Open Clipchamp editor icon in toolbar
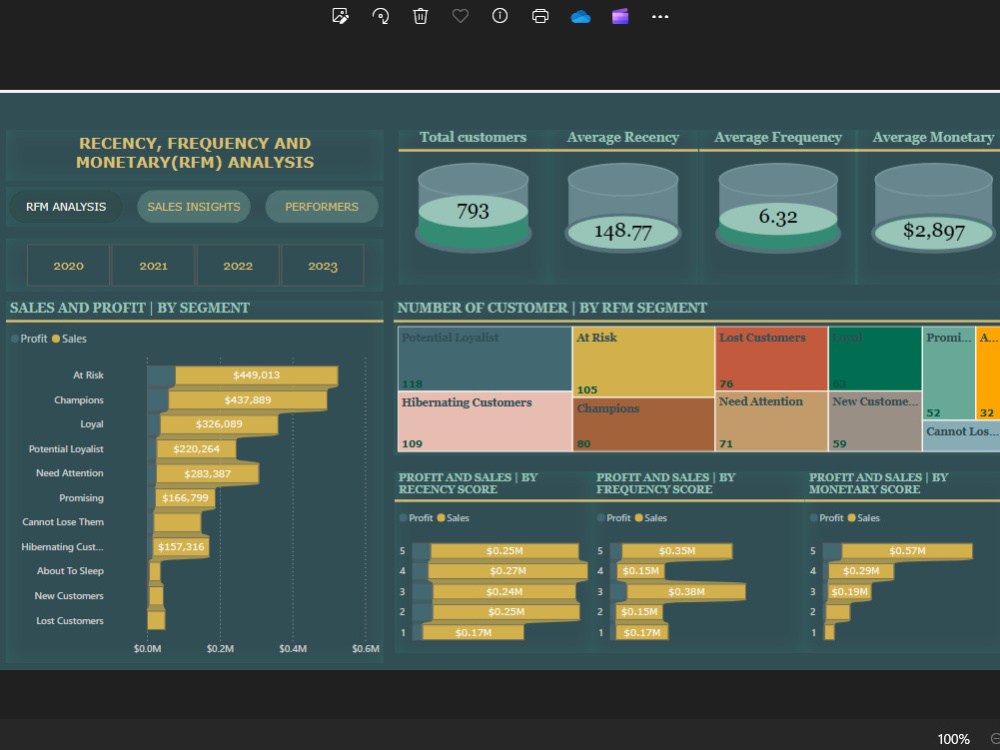This screenshot has width=1000, height=750. [x=620, y=16]
